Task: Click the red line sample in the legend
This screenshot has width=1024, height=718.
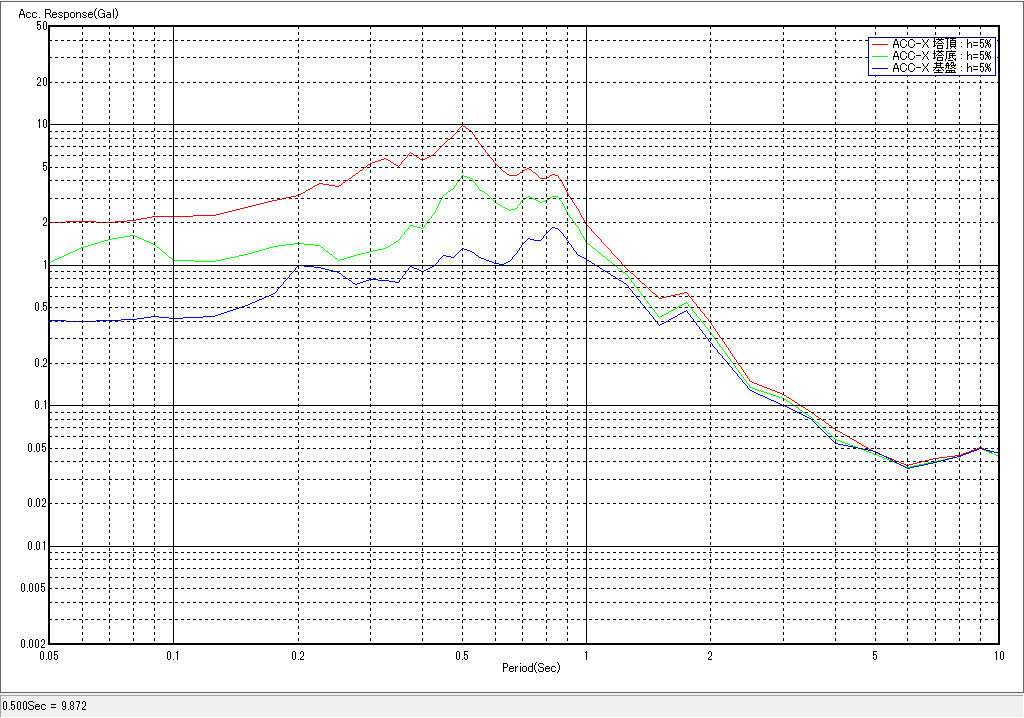Action: [x=879, y=45]
